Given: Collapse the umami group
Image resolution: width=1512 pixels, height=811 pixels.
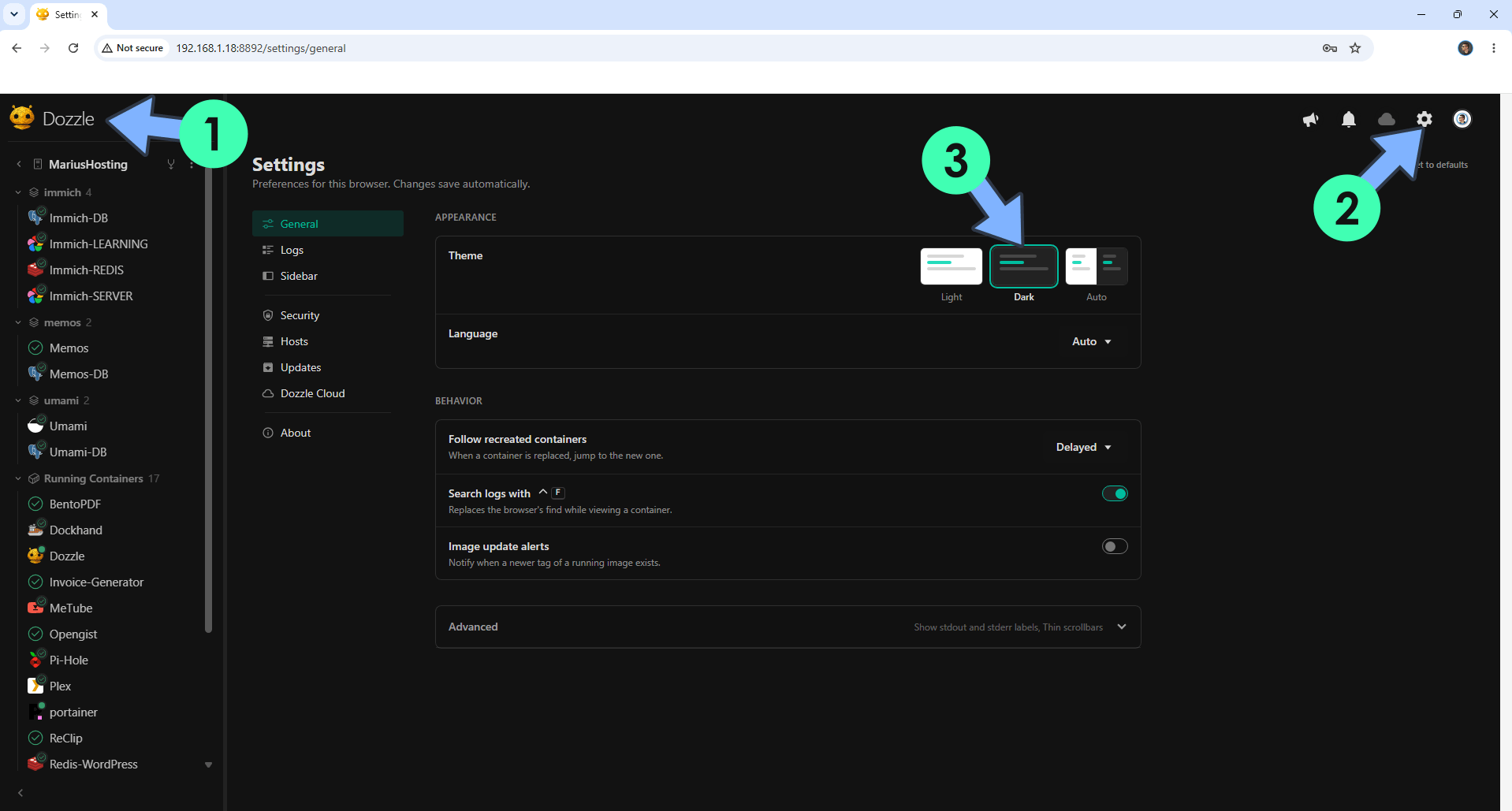Looking at the screenshot, I should (18, 400).
